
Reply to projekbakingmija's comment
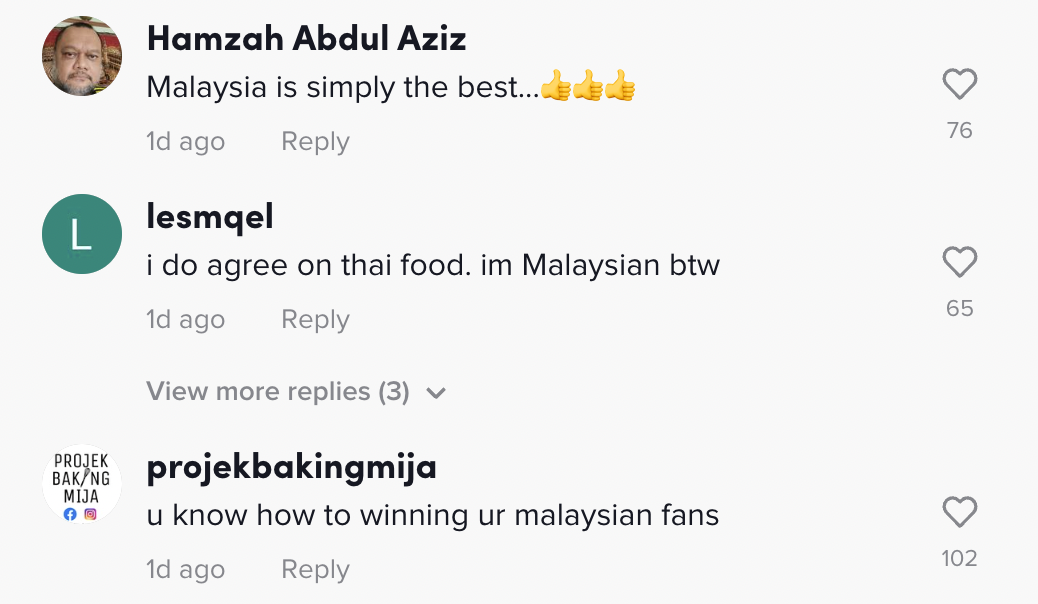pos(315,570)
